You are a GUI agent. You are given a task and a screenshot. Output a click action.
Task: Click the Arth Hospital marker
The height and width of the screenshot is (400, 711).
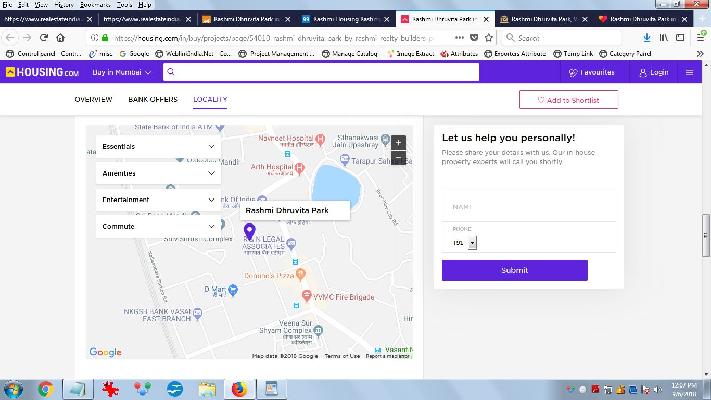coord(300,168)
